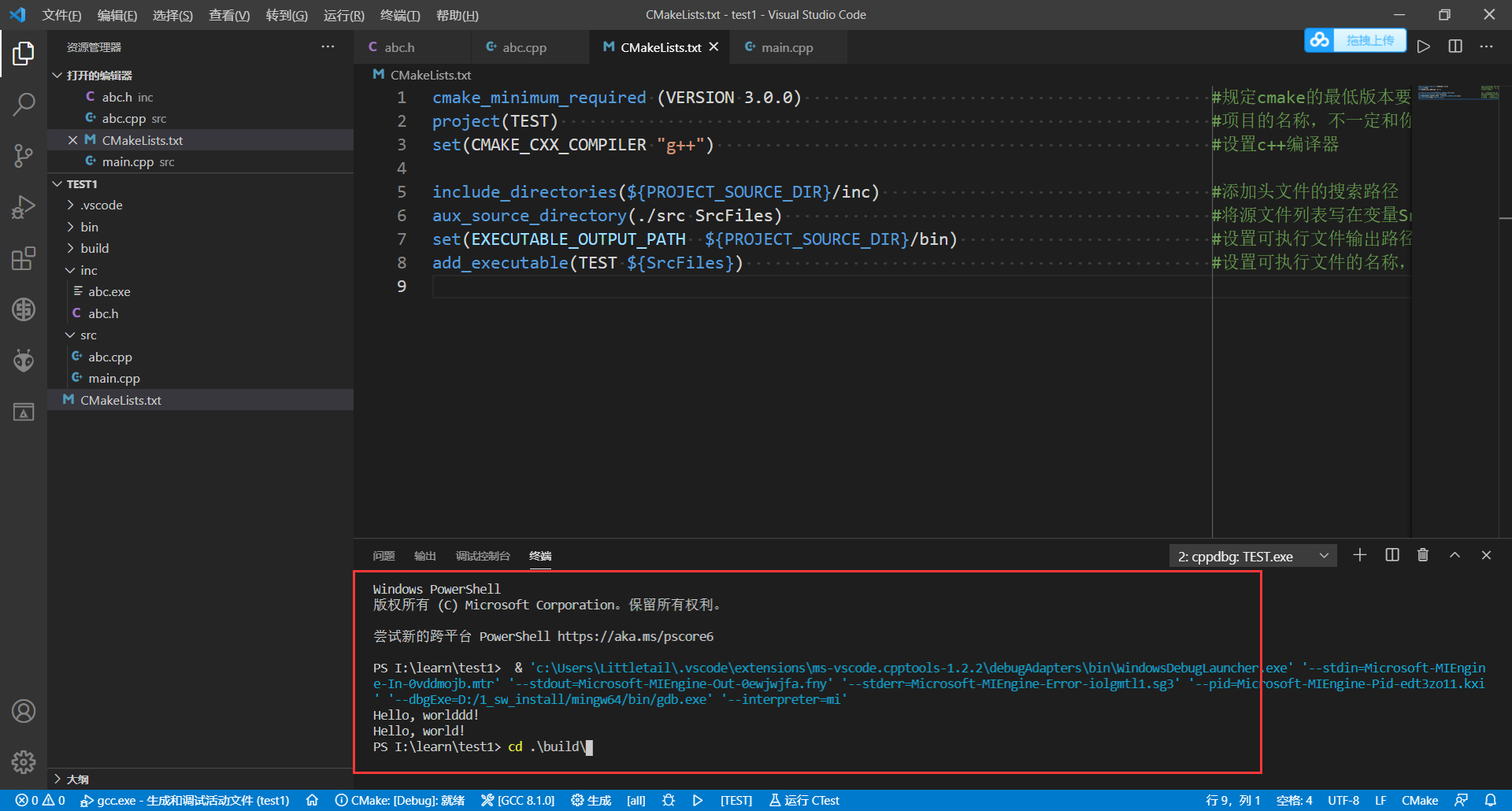Open the Accounts menu icon
Image resolution: width=1512 pixels, height=811 pixels.
[x=24, y=711]
